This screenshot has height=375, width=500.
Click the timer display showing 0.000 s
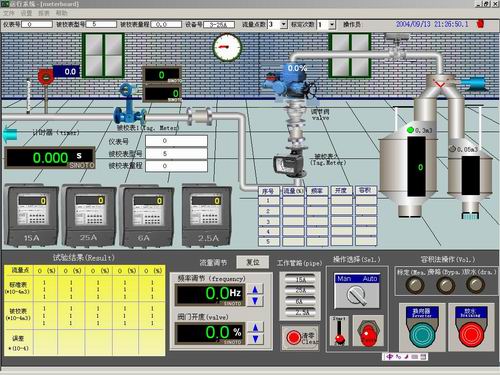50,157
